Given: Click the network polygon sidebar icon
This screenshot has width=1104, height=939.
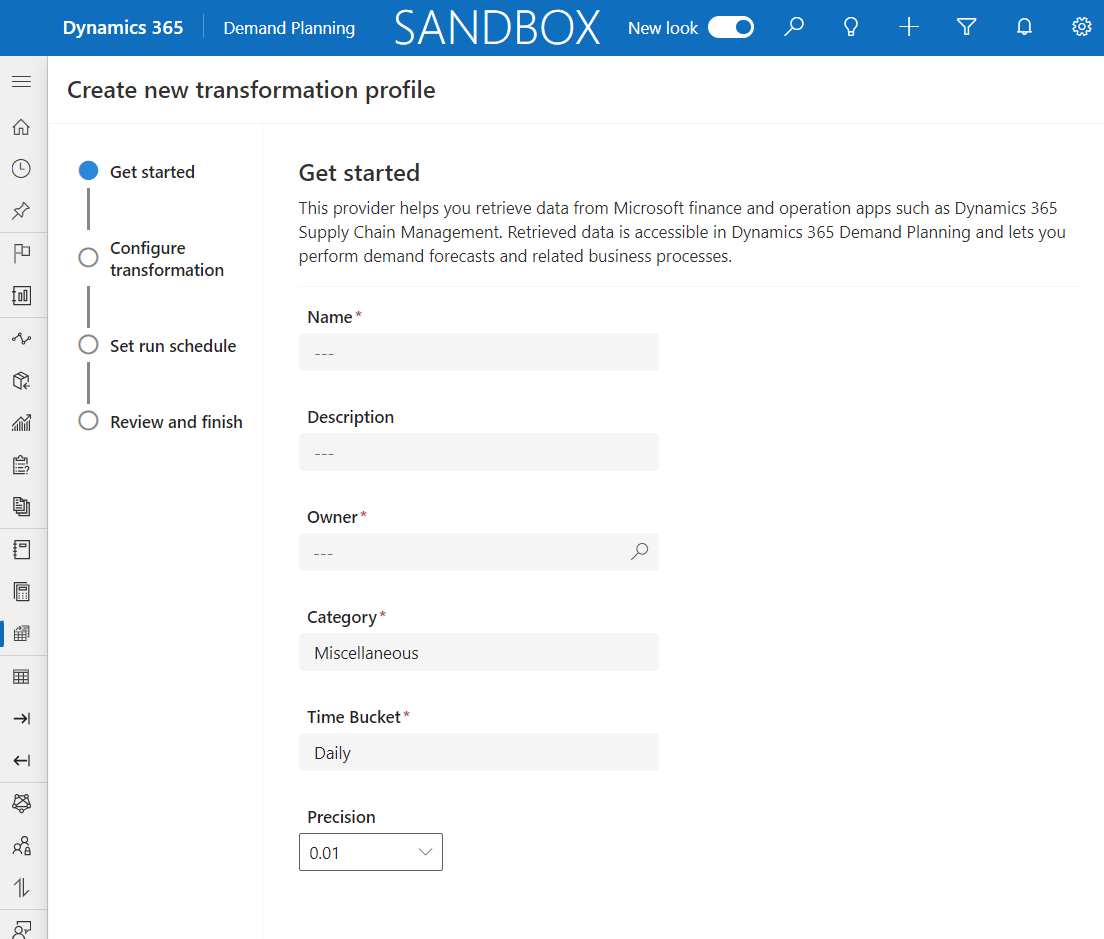Looking at the screenshot, I should [22, 803].
